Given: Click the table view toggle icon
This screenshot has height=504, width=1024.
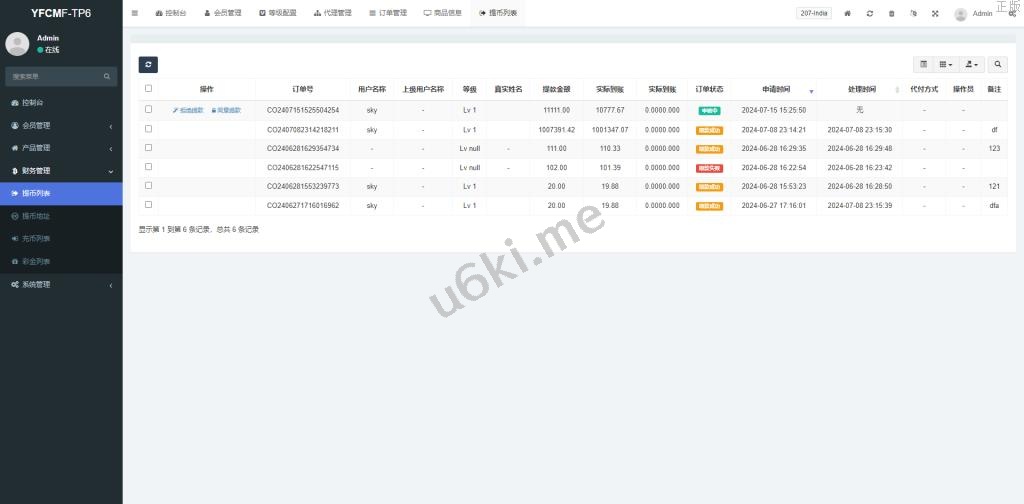Looking at the screenshot, I should (923, 64).
